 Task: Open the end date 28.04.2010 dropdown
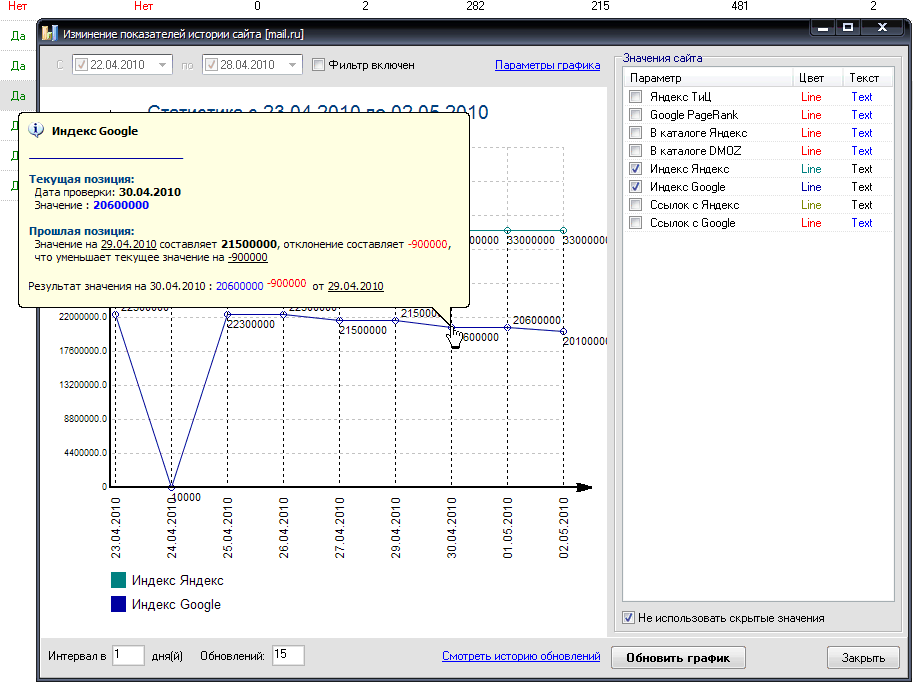tap(292, 65)
